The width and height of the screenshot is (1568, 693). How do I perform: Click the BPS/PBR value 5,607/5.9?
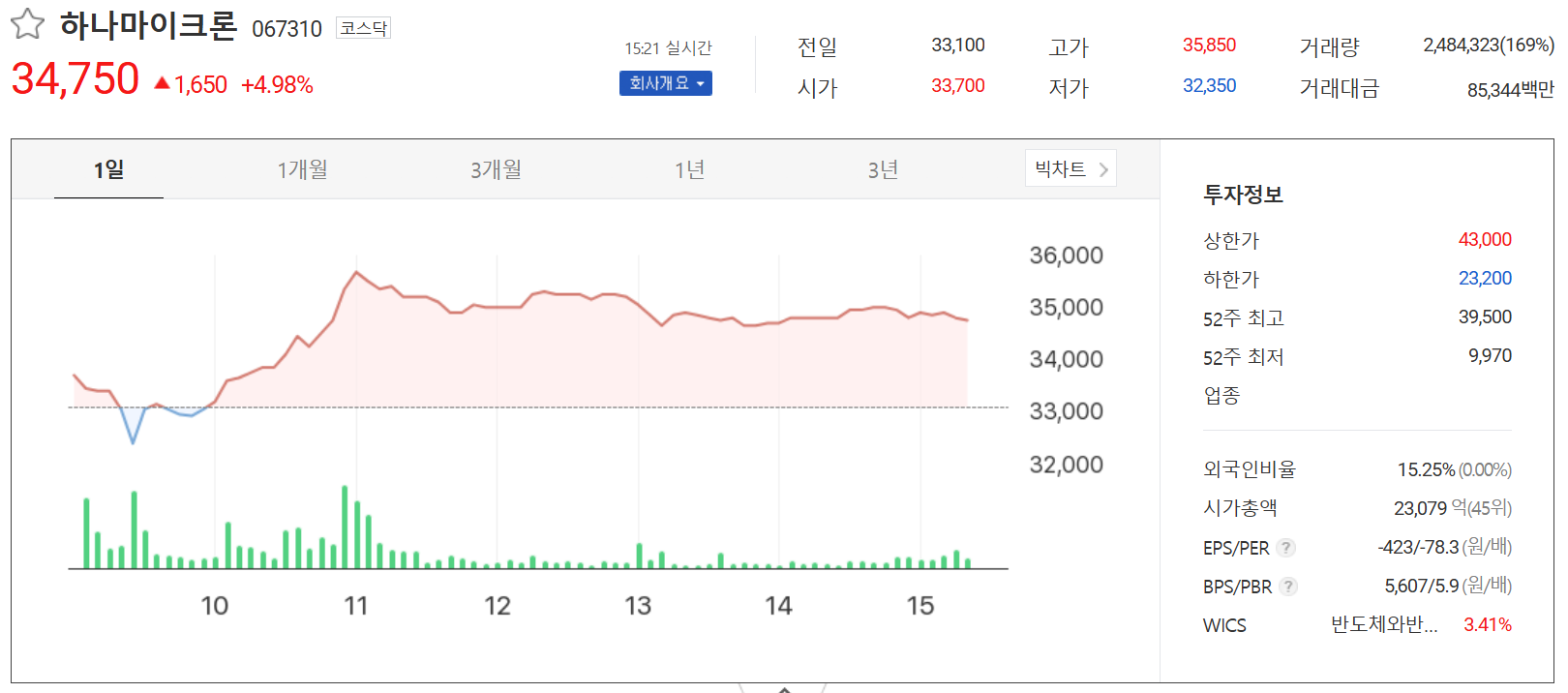pos(1421,587)
